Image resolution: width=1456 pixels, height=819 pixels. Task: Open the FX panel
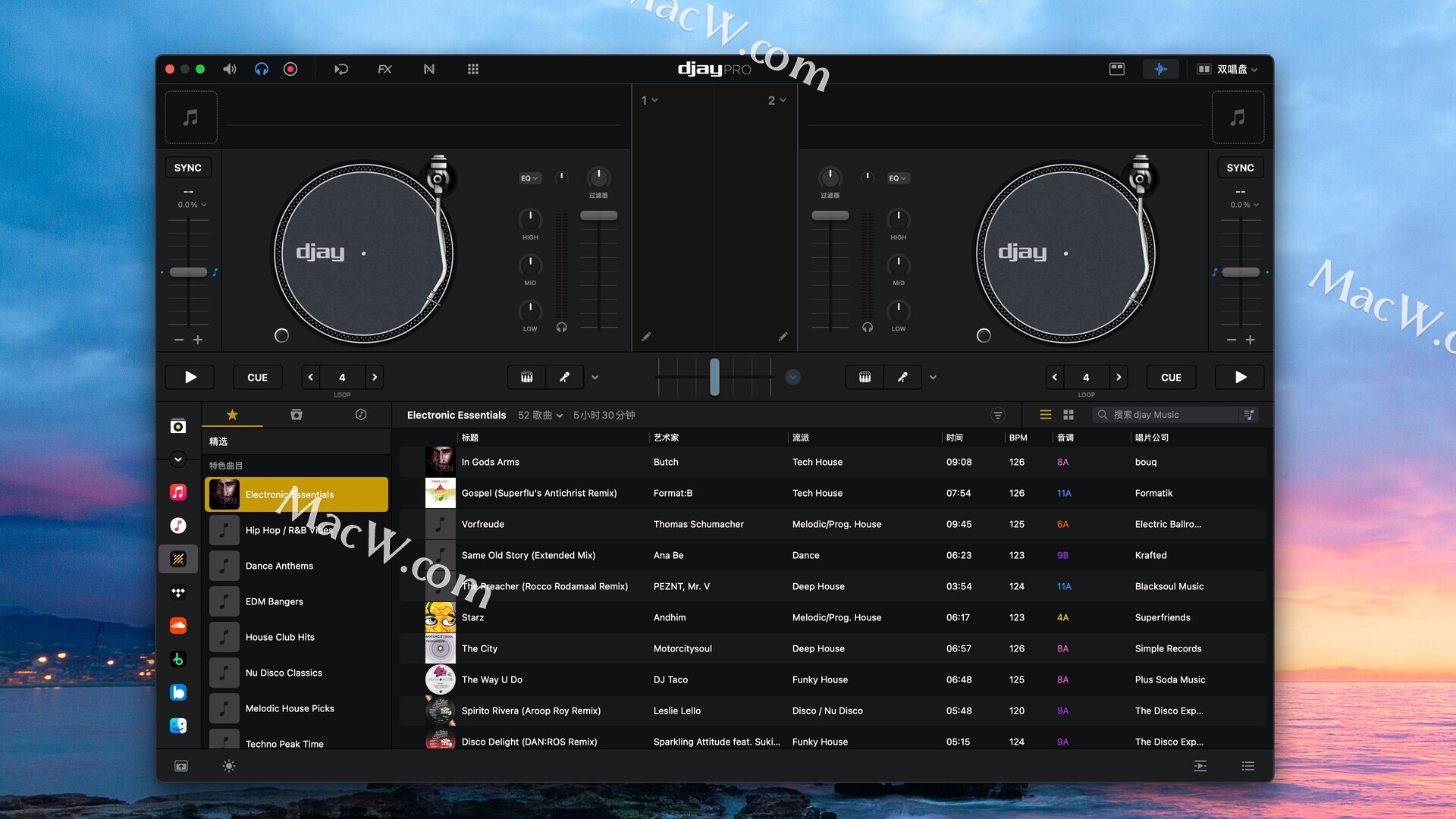point(384,69)
